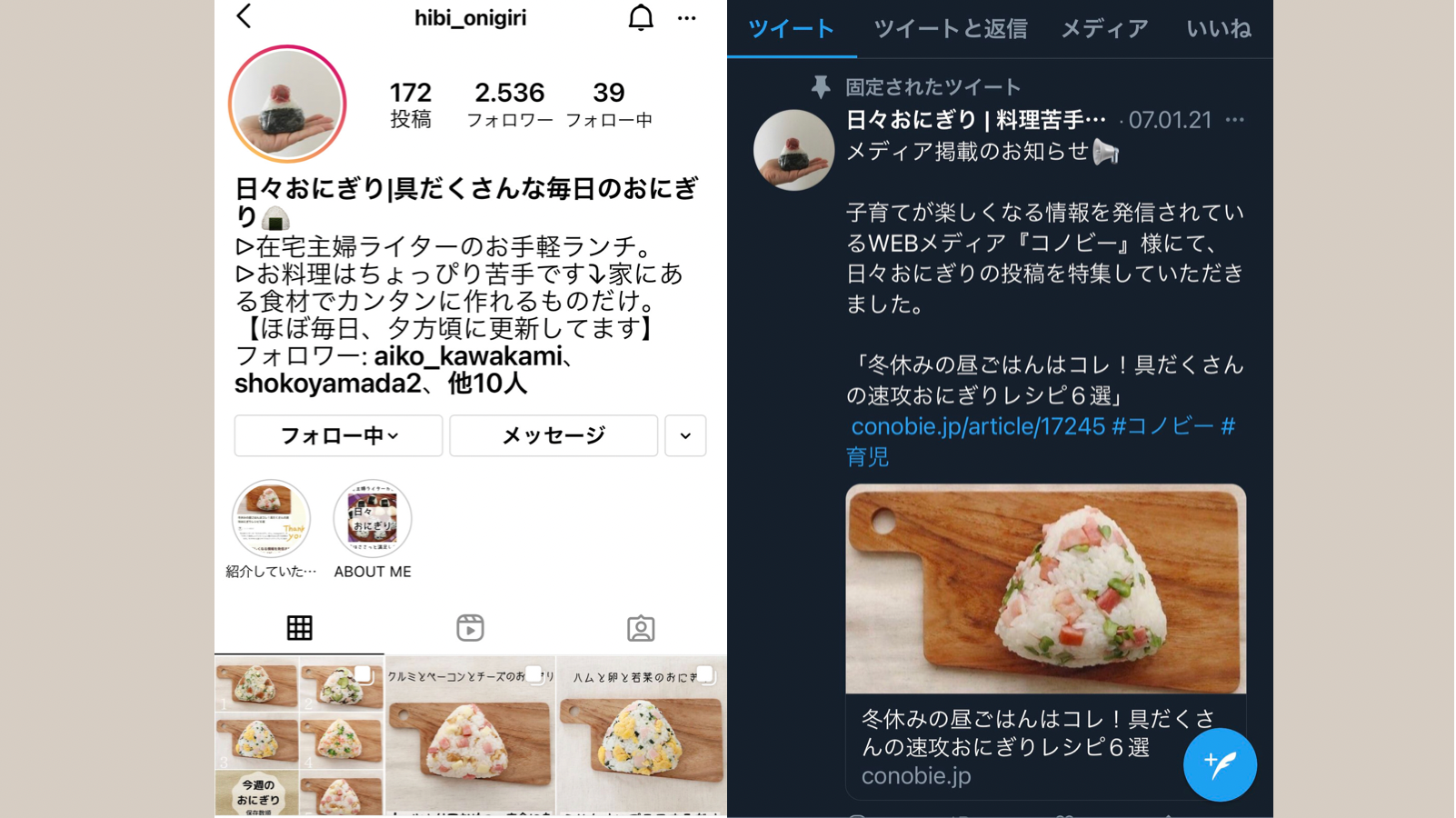
Task: Tap the compose tweet floating button
Action: point(1220,764)
